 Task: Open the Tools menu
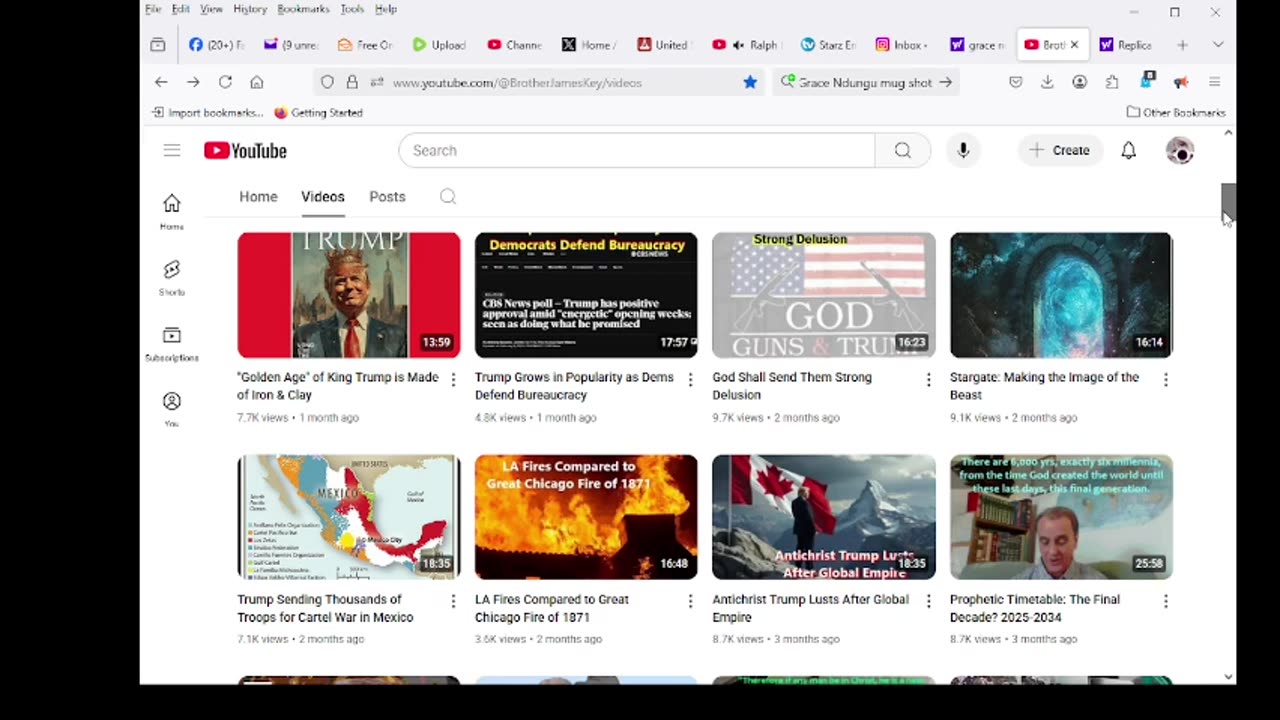pyautogui.click(x=352, y=9)
